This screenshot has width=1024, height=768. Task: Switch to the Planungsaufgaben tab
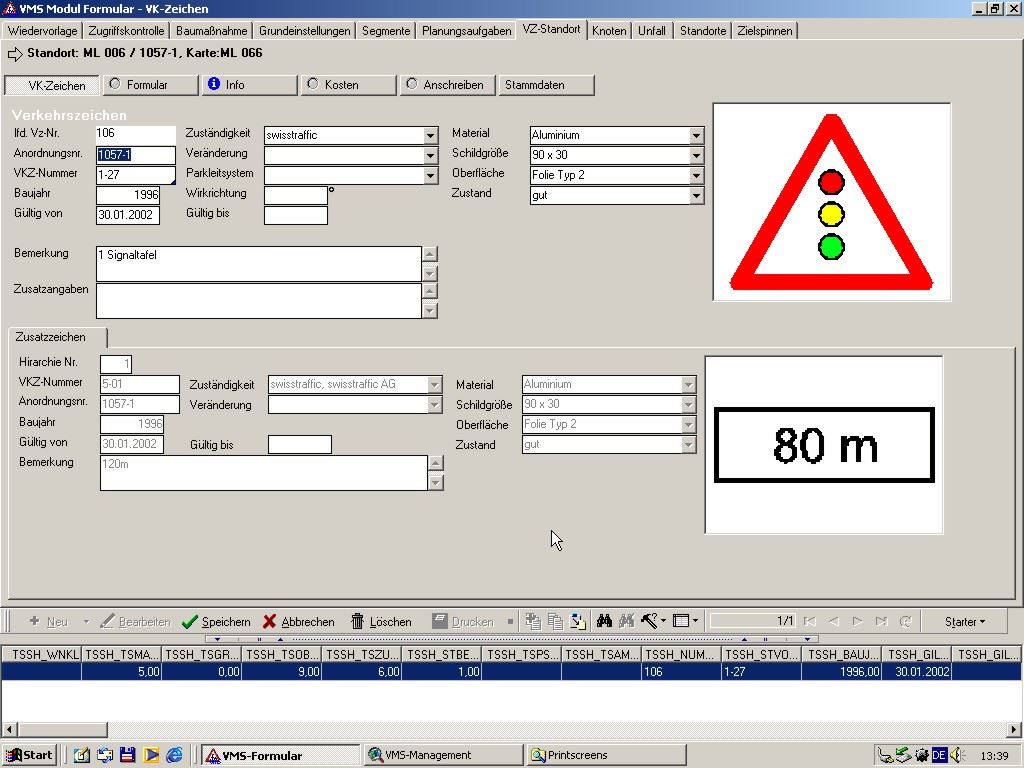click(466, 31)
